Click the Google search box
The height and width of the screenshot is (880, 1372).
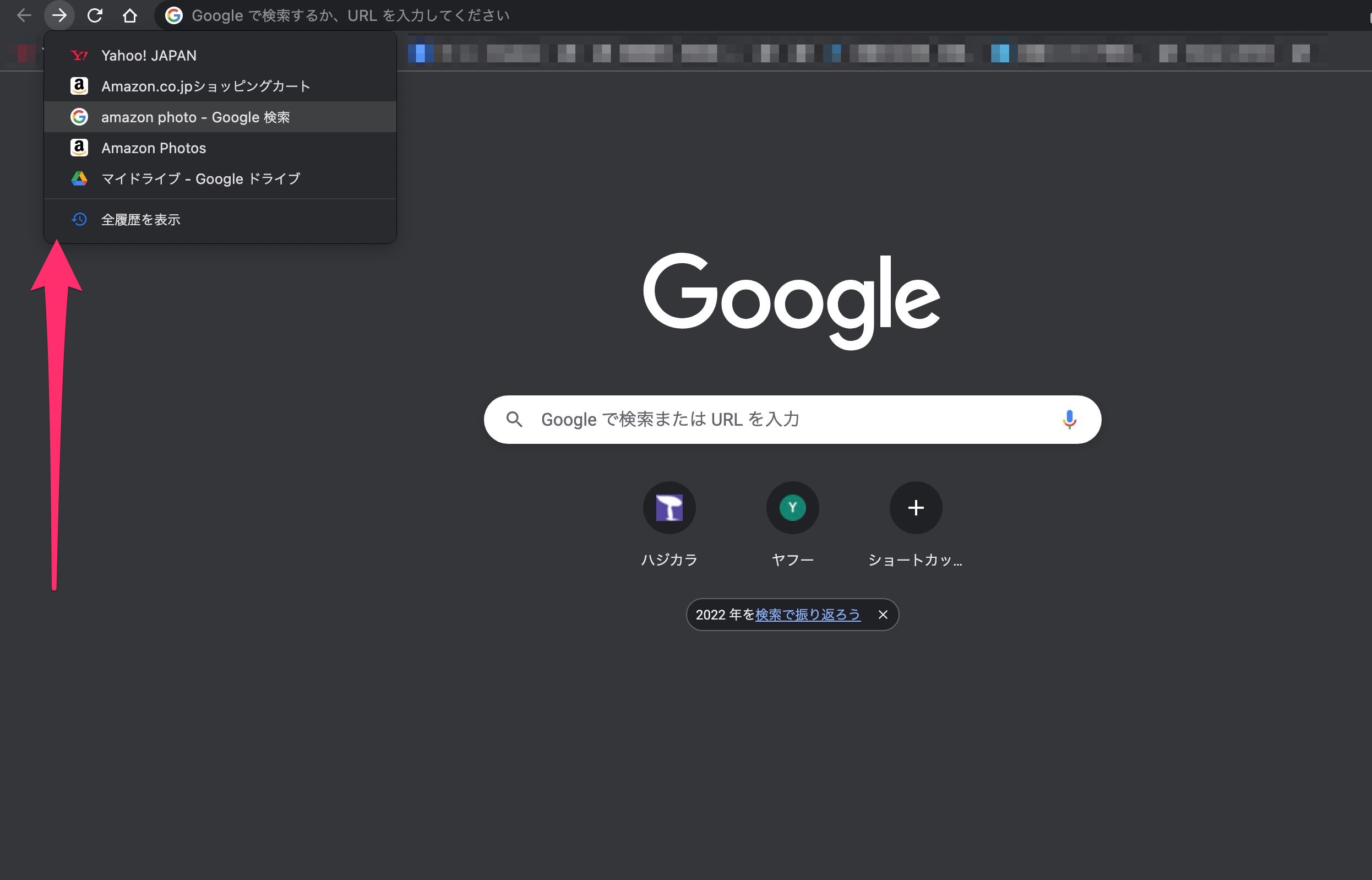pyautogui.click(x=792, y=420)
